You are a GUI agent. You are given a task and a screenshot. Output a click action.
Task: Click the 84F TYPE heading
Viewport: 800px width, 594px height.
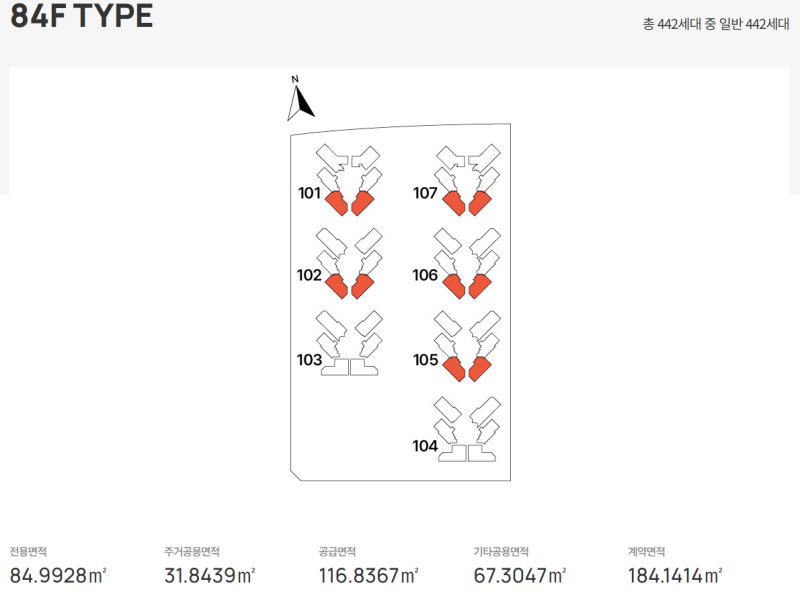click(x=82, y=15)
